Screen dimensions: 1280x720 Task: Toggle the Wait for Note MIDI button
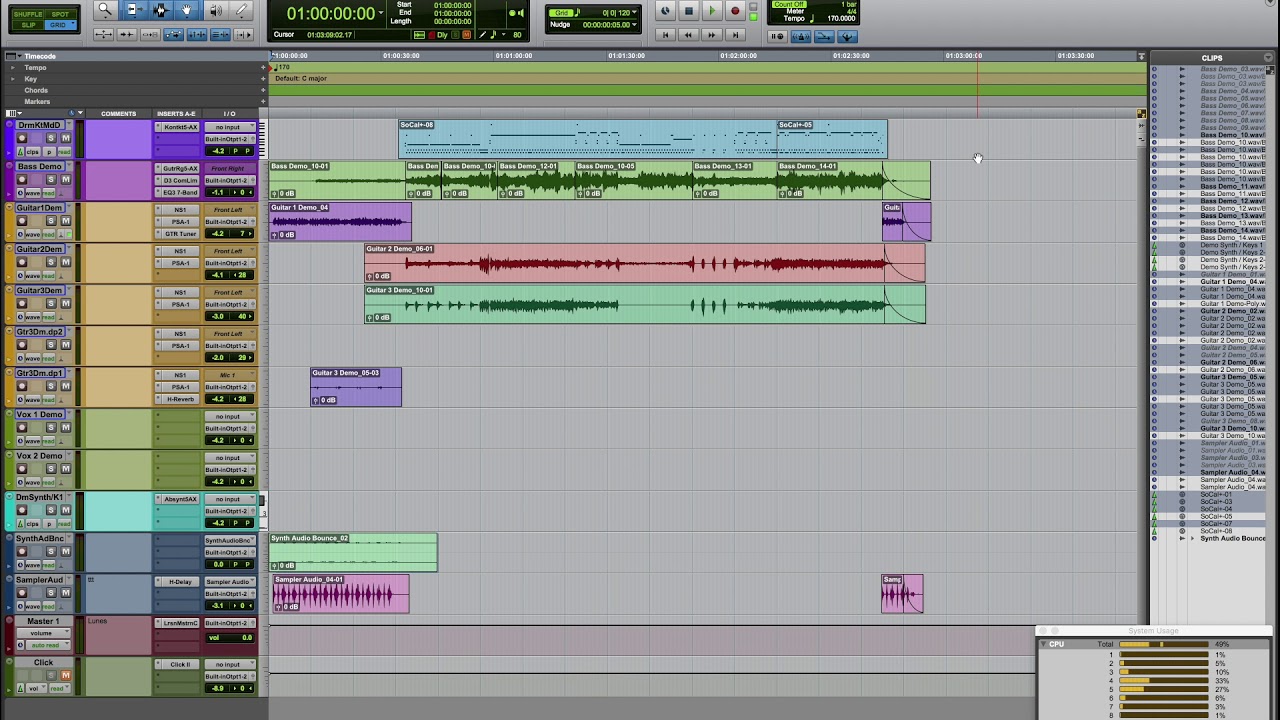coord(777,36)
